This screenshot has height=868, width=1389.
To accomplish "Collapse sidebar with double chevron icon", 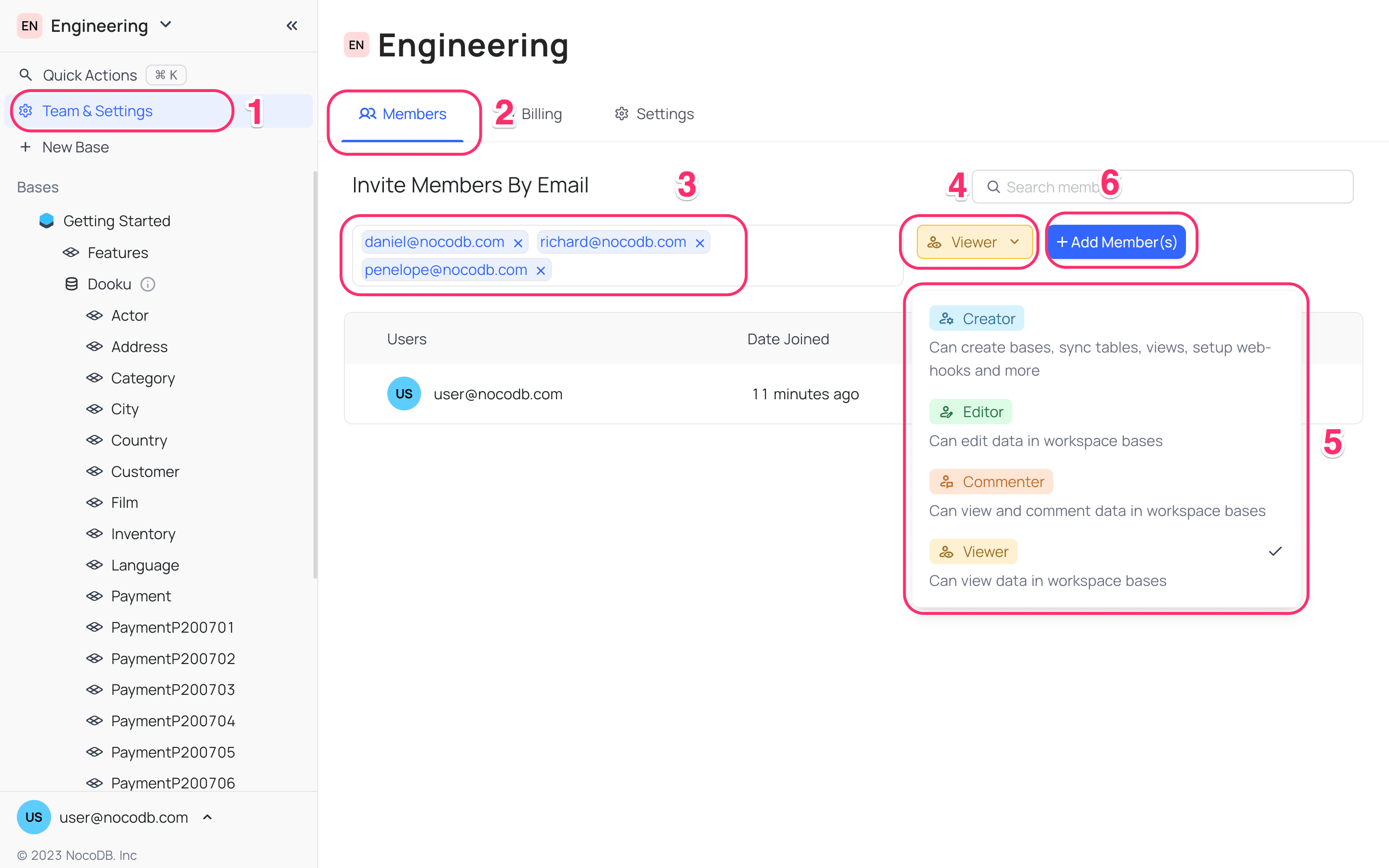I will tap(292, 25).
